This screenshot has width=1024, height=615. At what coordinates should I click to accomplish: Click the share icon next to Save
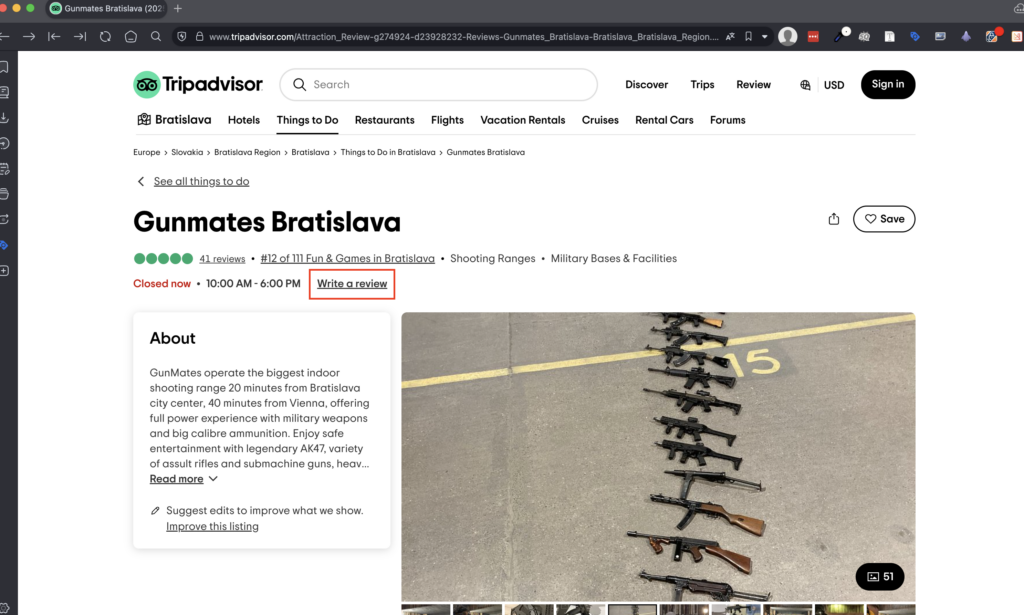tap(833, 219)
